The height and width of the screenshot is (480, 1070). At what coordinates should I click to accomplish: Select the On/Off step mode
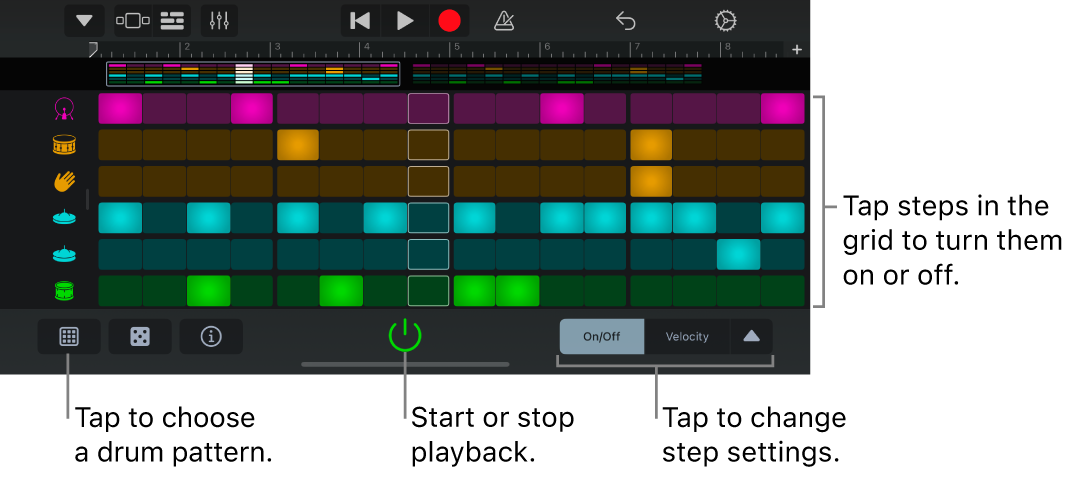602,337
